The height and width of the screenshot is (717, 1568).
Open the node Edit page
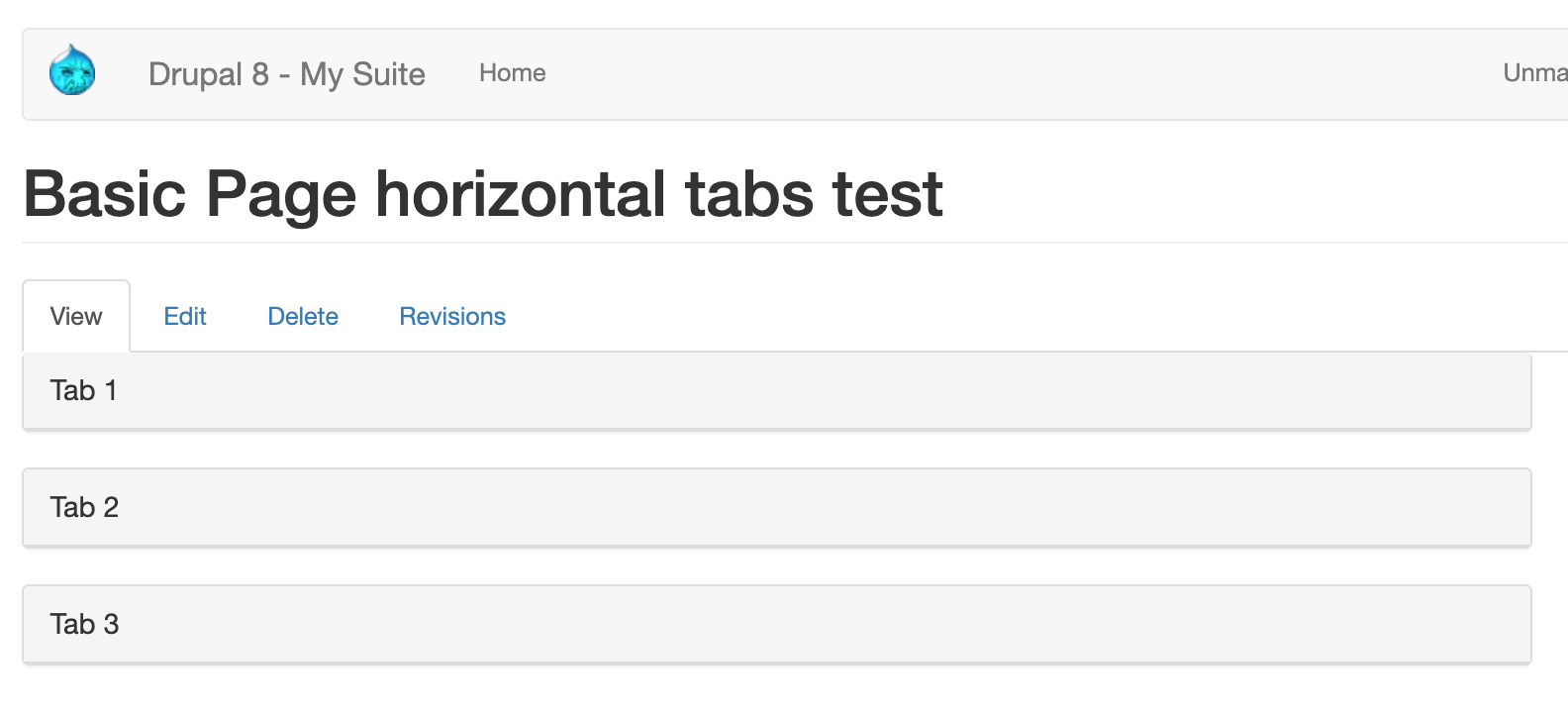[185, 316]
